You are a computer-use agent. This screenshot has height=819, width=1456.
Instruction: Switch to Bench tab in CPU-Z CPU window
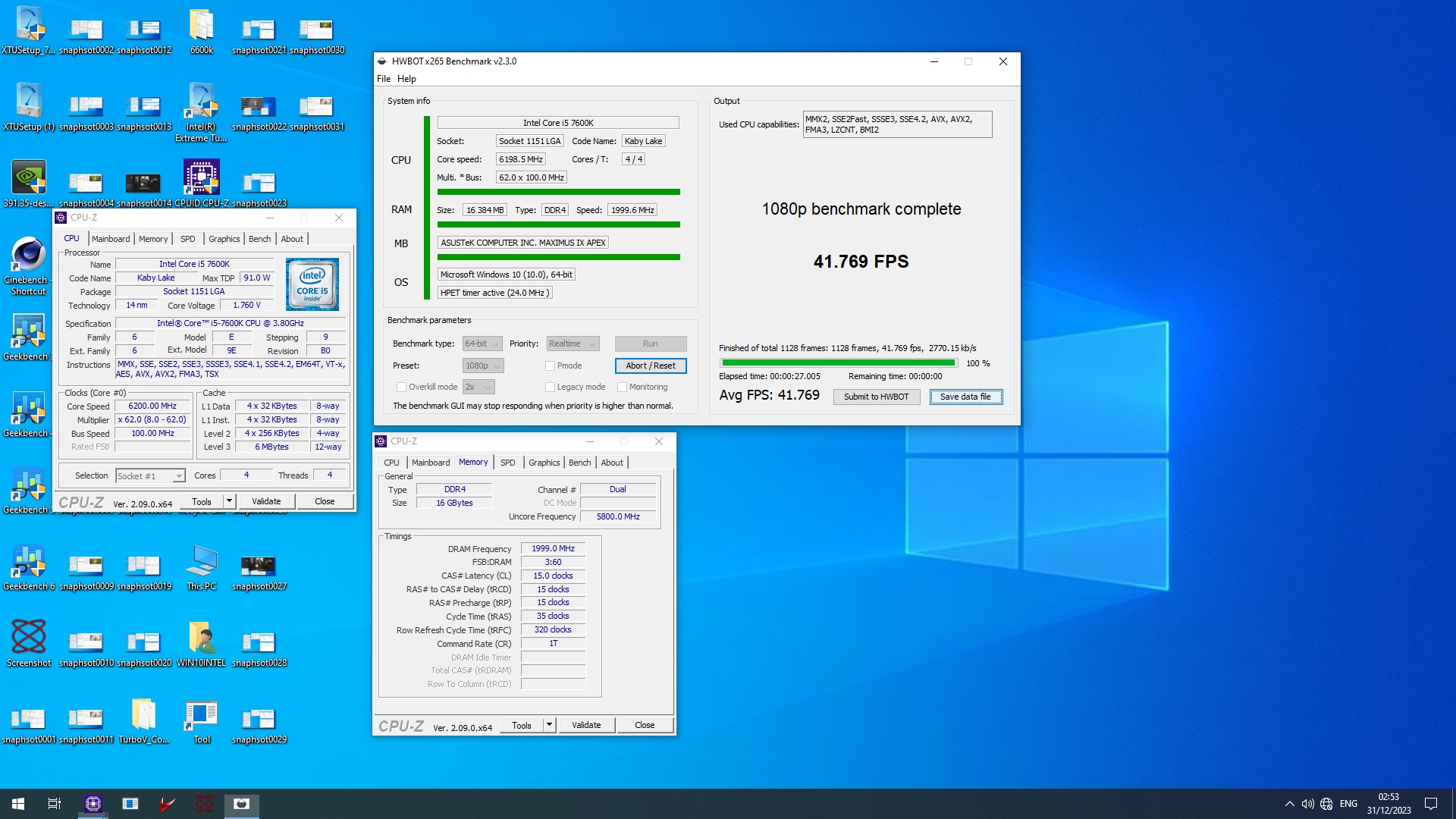pyautogui.click(x=260, y=239)
